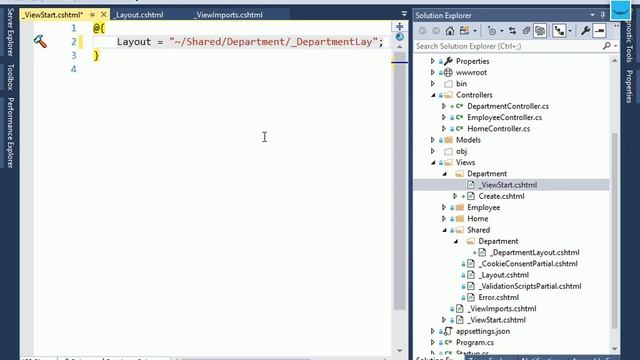Click the toolbar overflow chevron in Solution Explorer
640x360 pixels.
click(616, 27)
